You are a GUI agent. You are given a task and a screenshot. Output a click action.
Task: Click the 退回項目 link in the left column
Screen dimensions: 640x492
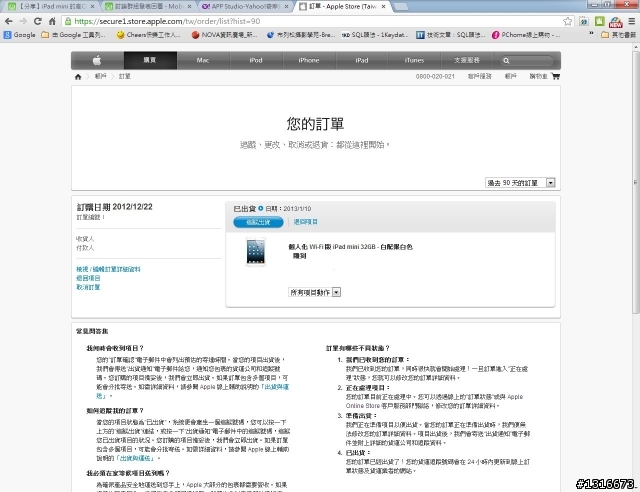[x=88, y=278]
